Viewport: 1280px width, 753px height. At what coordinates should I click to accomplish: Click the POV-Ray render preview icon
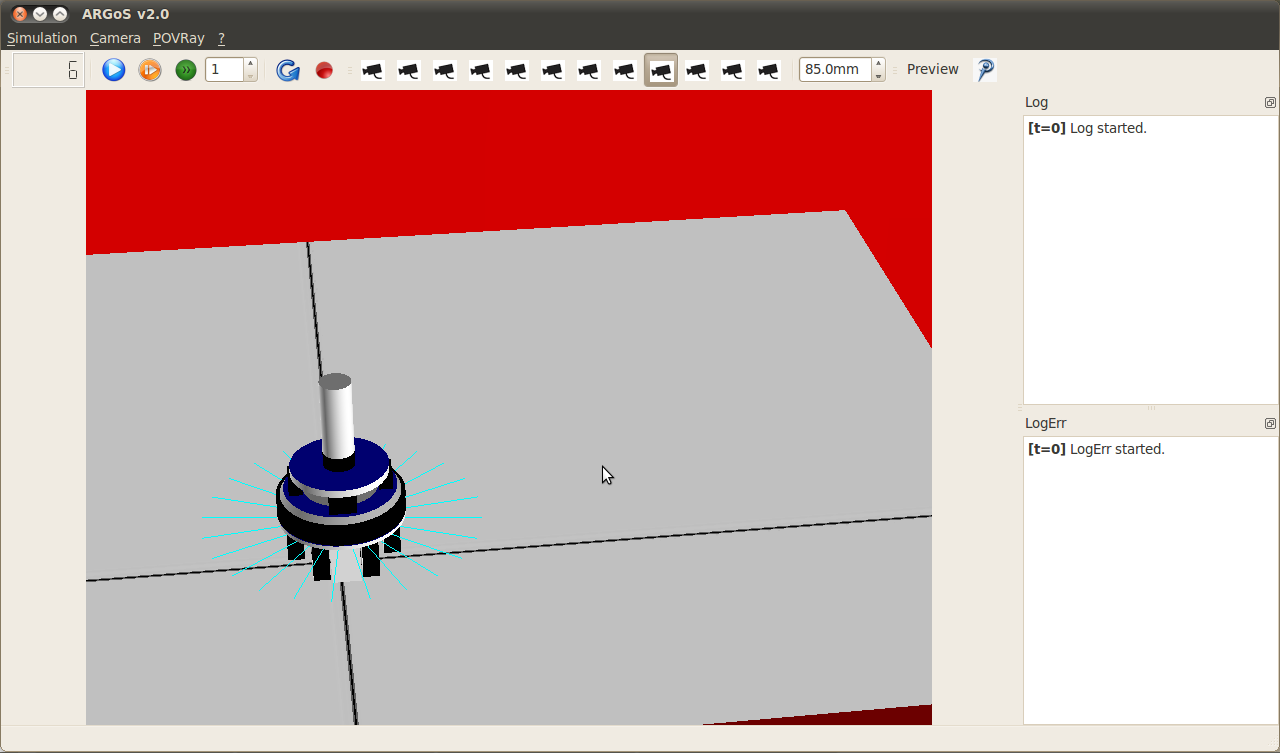985,70
